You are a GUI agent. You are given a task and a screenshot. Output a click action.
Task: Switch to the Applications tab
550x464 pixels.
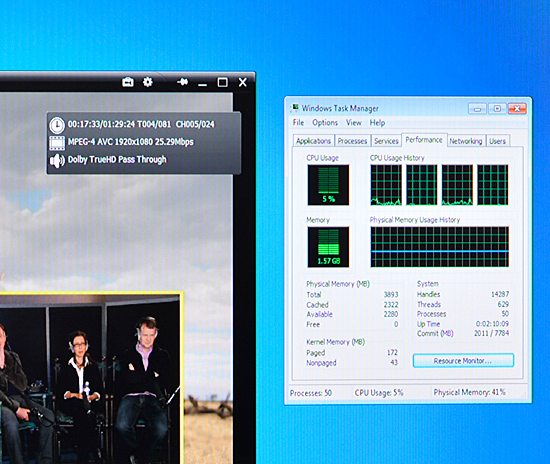314,141
